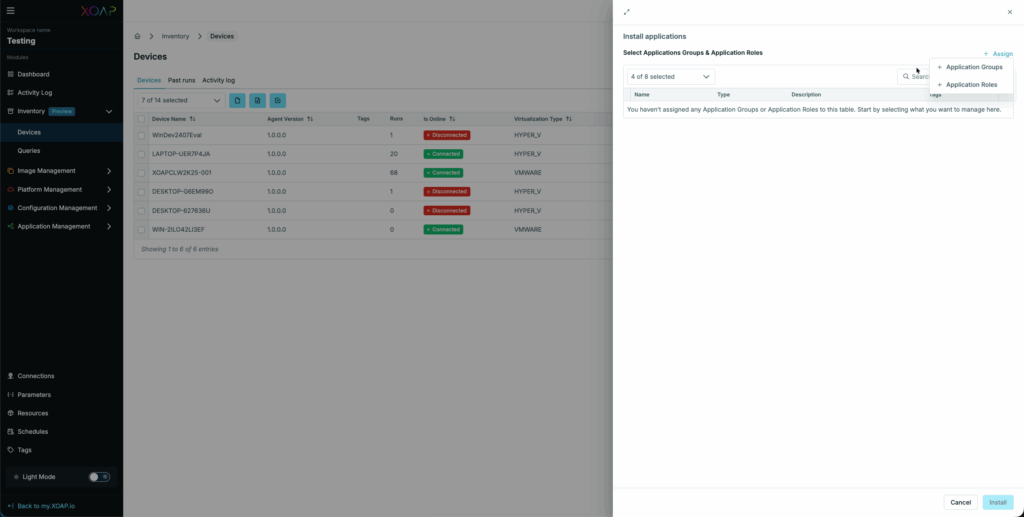This screenshot has width=1024, height=517.
Task: Open the 7 of 14 selected dropdown
Action: [x=181, y=101]
